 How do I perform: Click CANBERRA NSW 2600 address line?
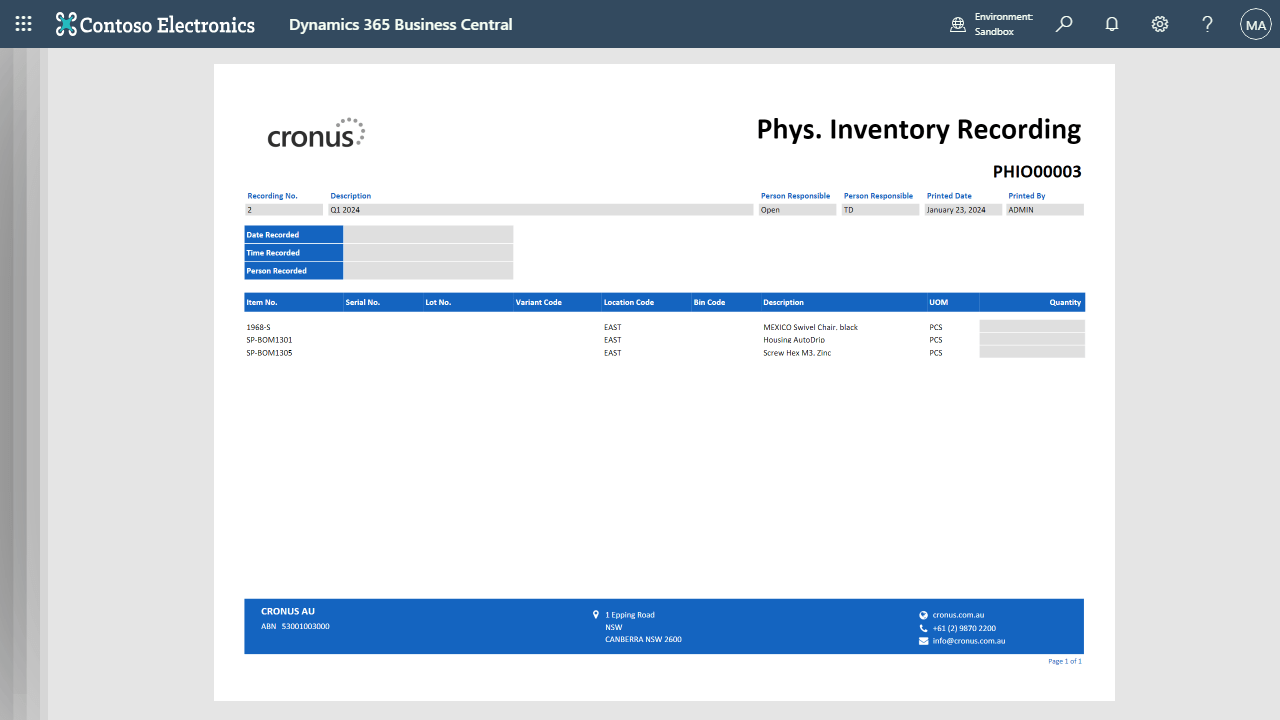click(x=643, y=639)
